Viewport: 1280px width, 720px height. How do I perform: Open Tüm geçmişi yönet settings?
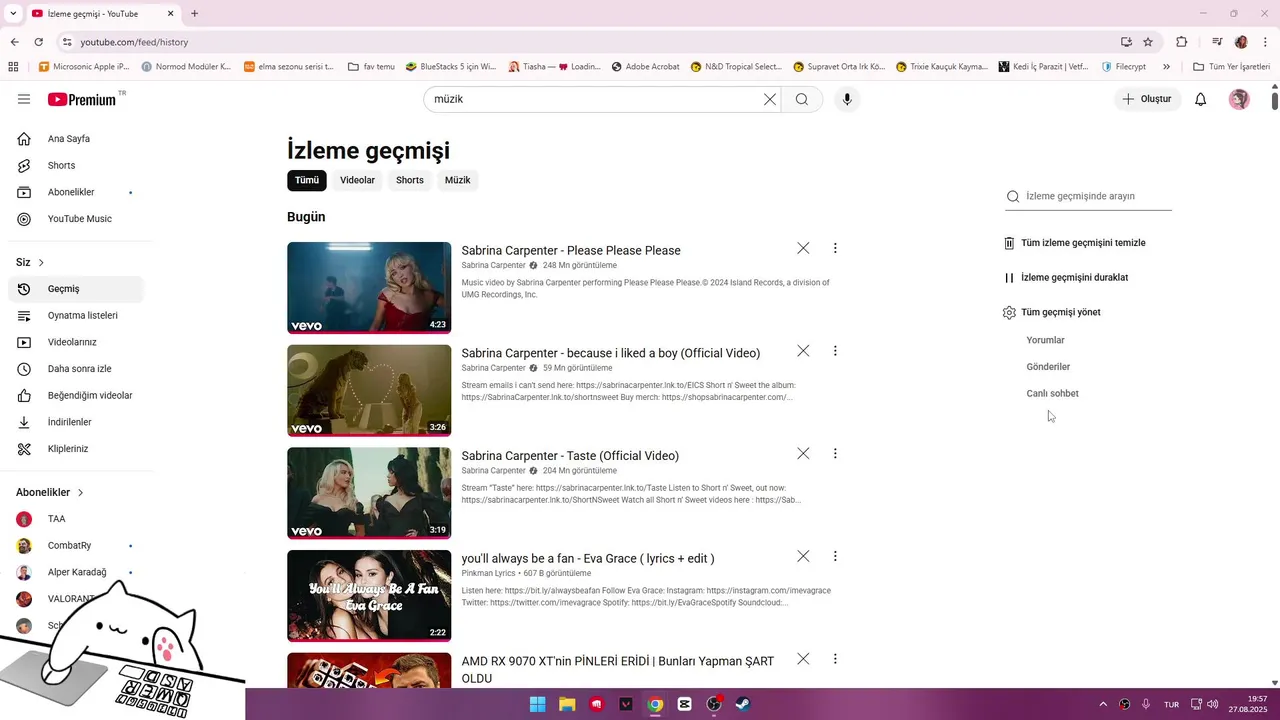point(1052,312)
